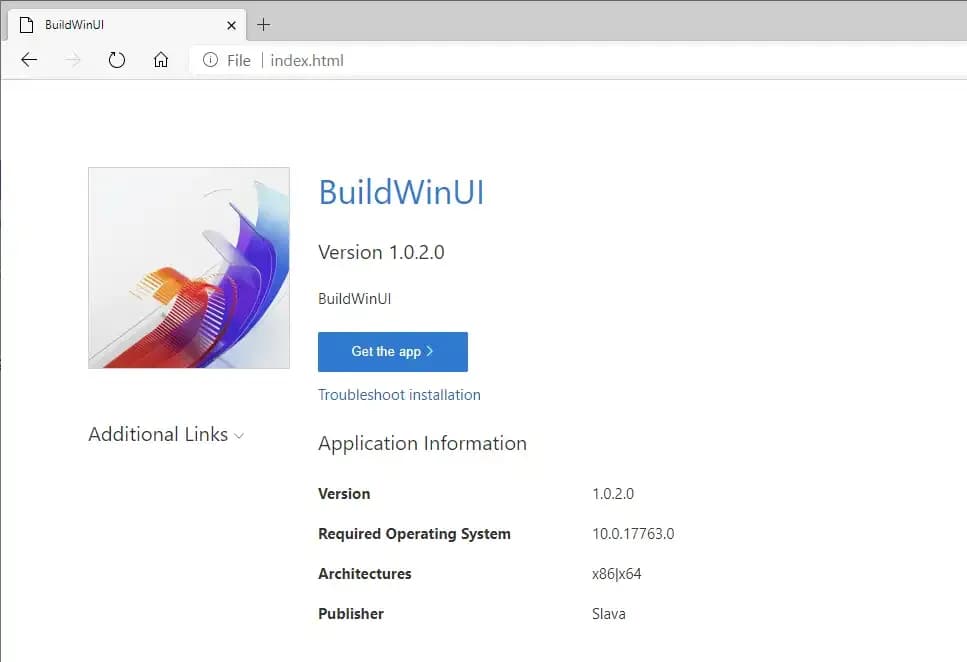
Task: Click the Version 1.0.2.0 subtitle text
Action: (x=381, y=252)
